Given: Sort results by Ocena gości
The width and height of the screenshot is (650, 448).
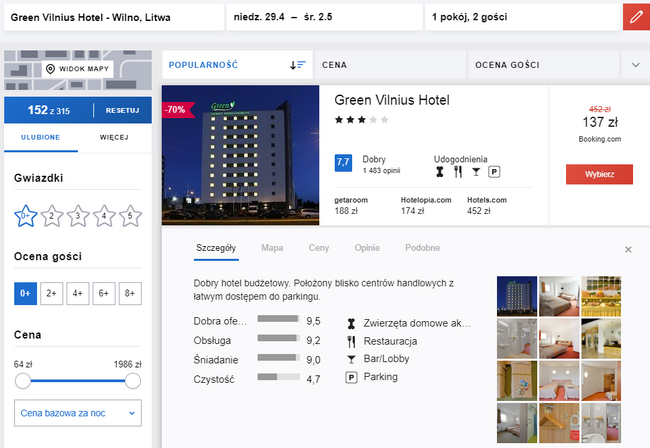Looking at the screenshot, I should pos(544,65).
